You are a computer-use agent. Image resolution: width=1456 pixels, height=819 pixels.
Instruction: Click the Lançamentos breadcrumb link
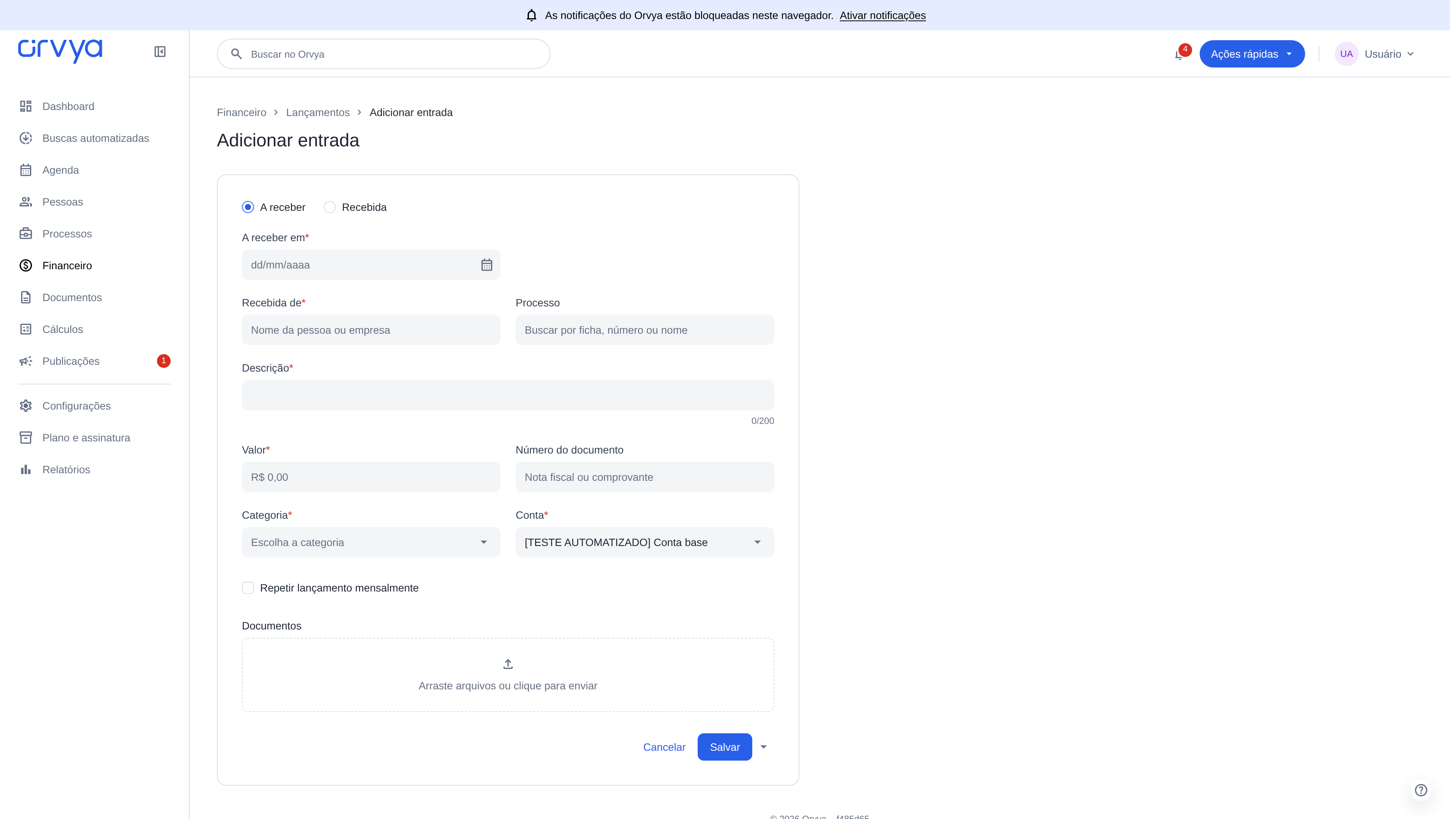coord(318,113)
